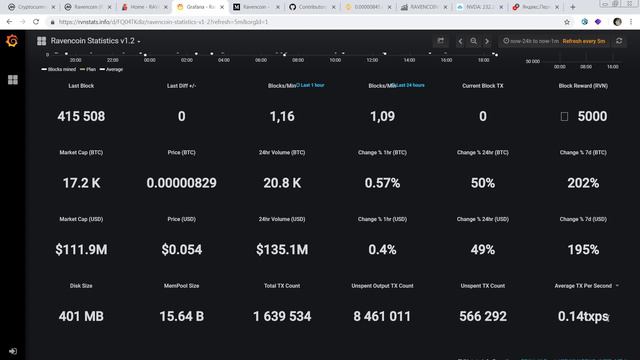Viewport: 640px width, 360px height.
Task: Close the active Grafana tab
Action: 222,7
